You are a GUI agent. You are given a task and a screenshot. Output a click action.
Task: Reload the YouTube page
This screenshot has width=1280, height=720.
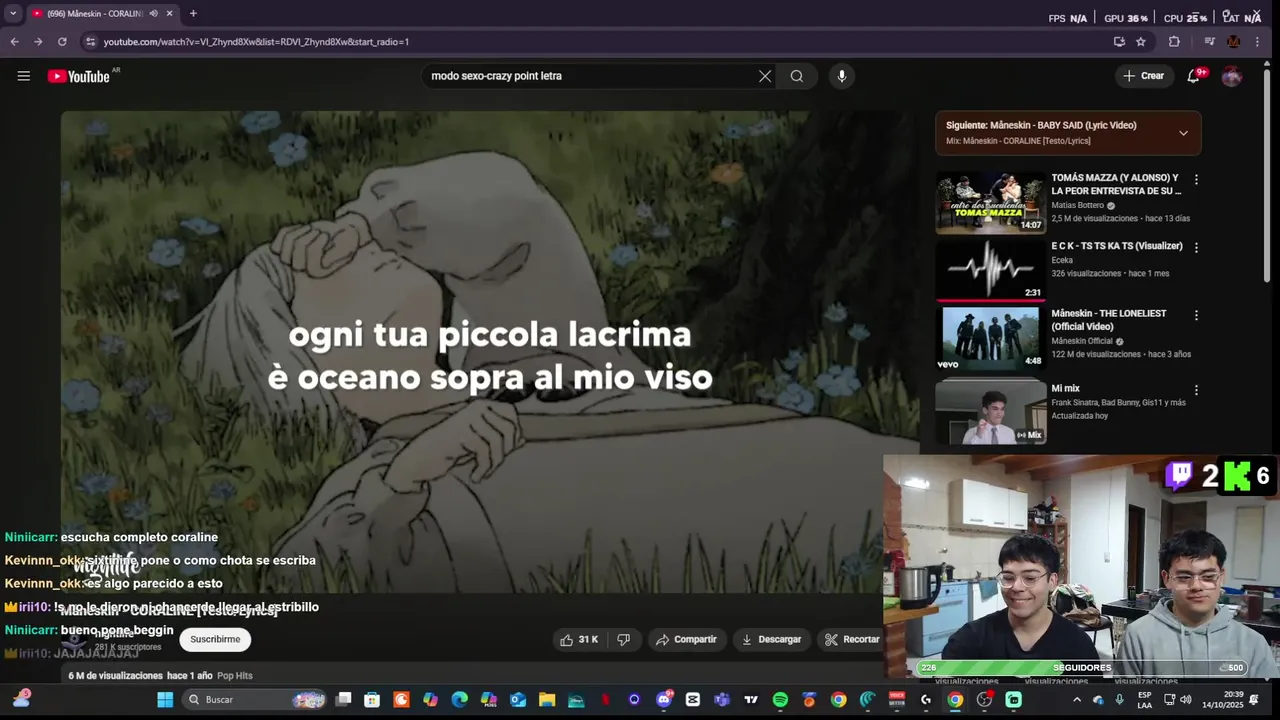coord(62,42)
